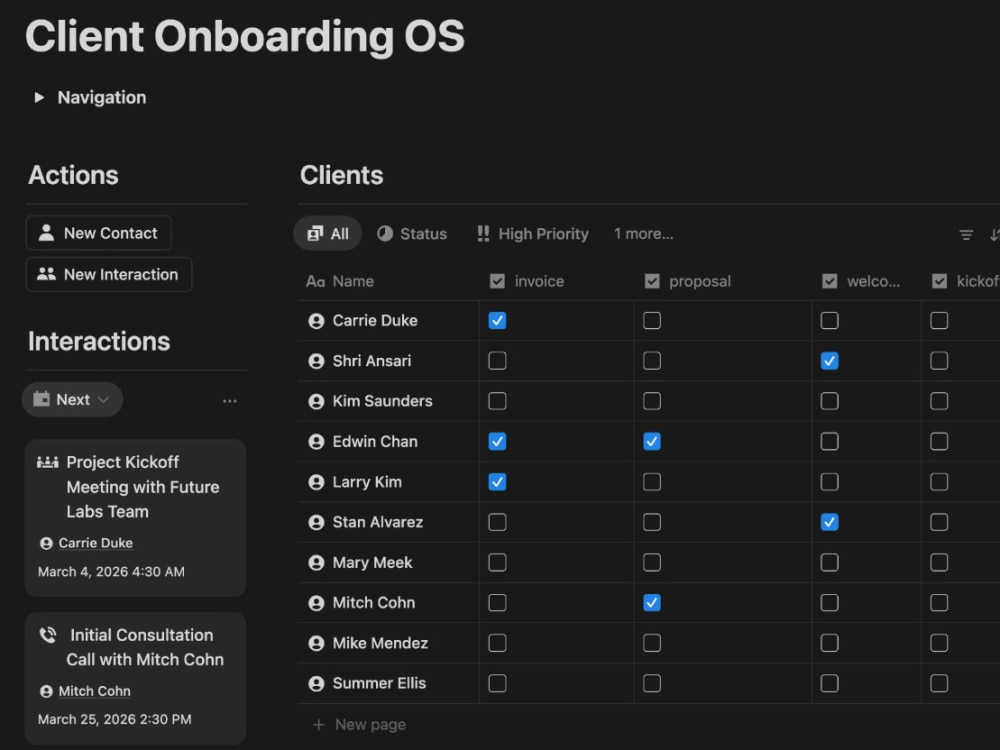Image resolution: width=1000 pixels, height=750 pixels.
Task: Click the double exclamation High Priority icon
Action: (x=483, y=233)
